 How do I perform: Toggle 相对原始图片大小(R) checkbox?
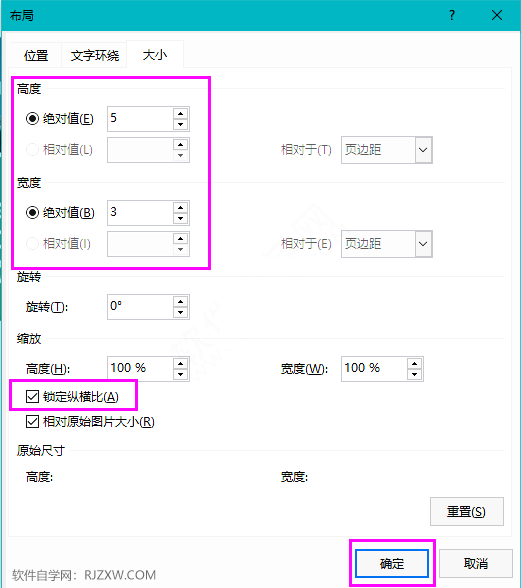pyautogui.click(x=32, y=422)
